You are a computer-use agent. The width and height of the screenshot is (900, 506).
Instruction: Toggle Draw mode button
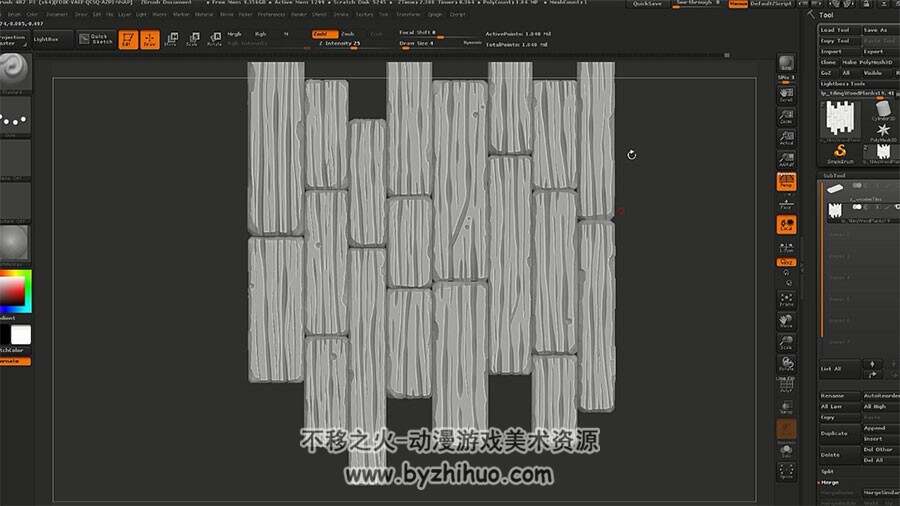coord(150,40)
